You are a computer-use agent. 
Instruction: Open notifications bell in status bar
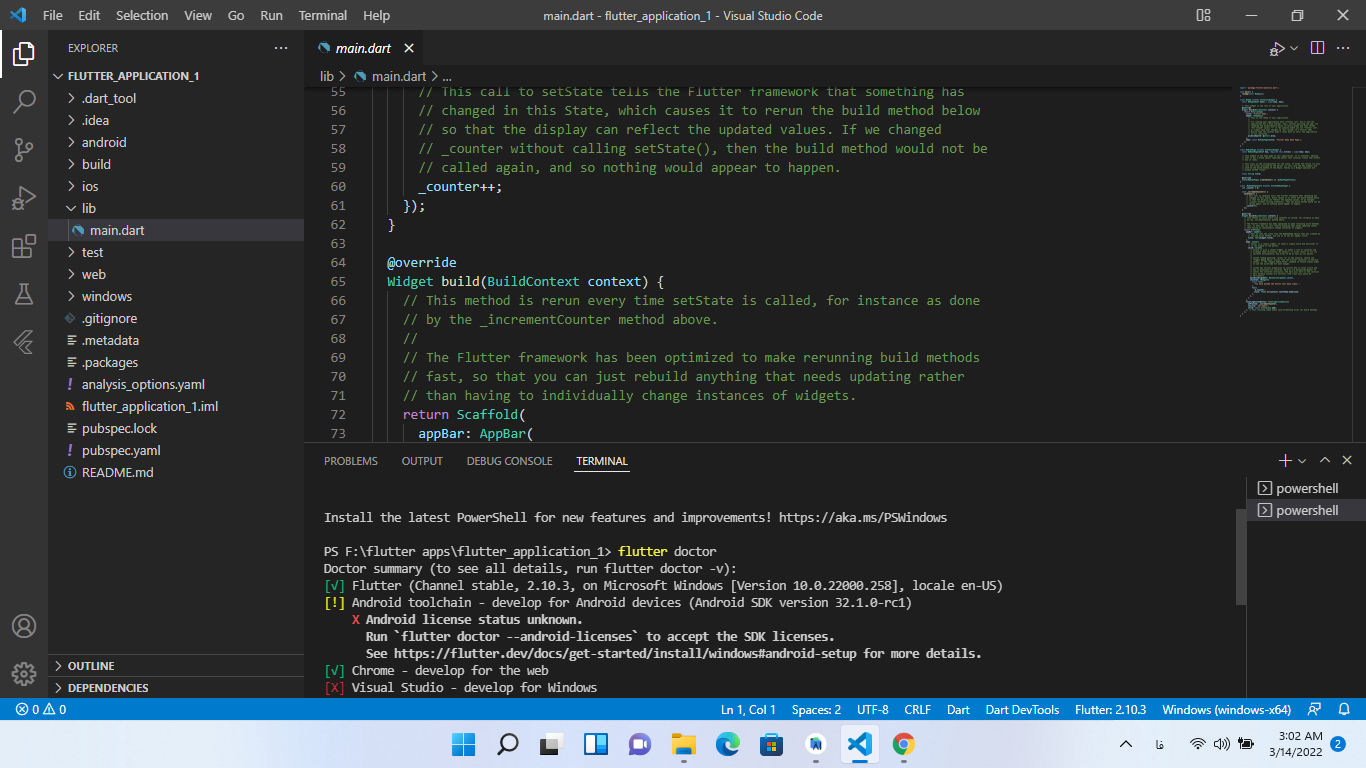1344,709
